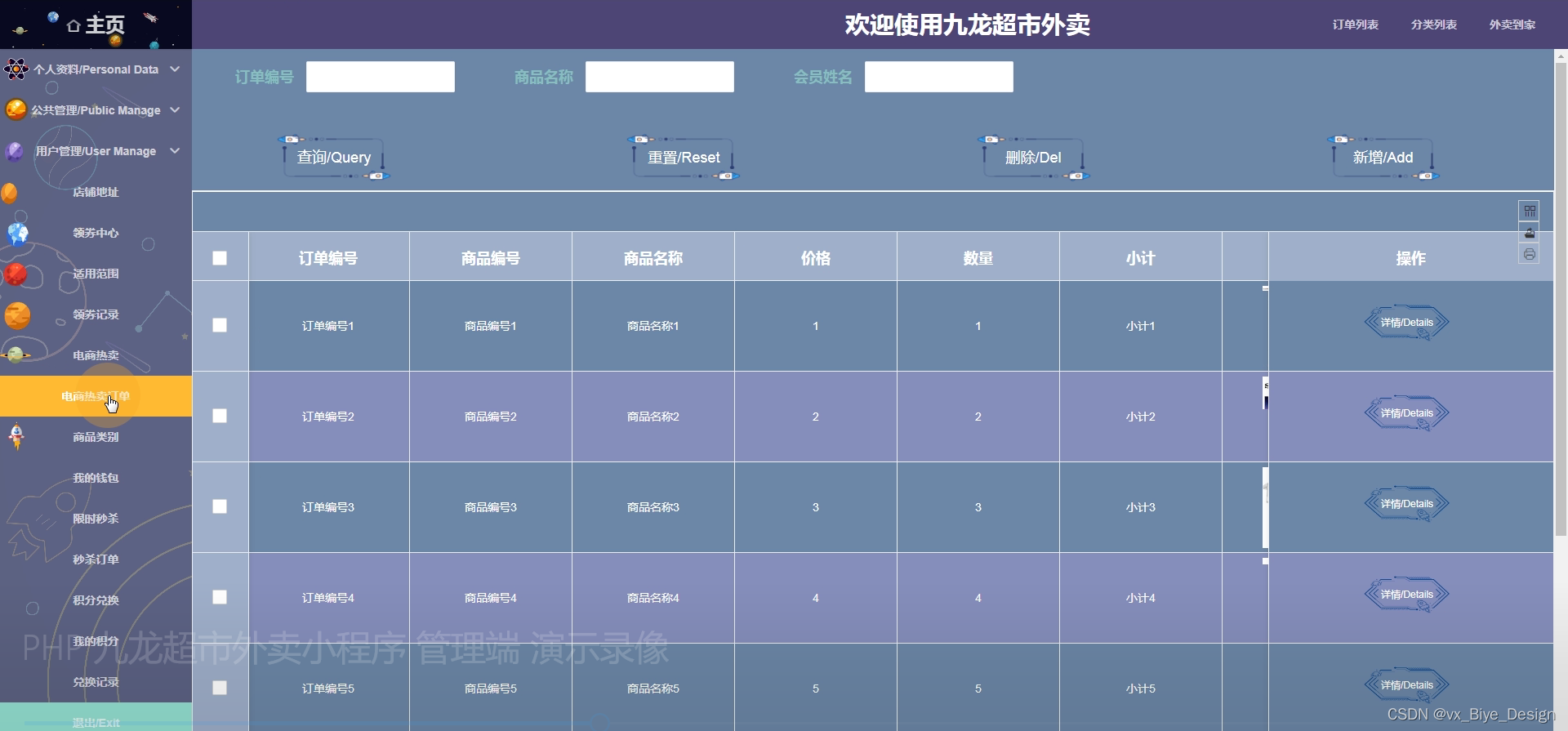Open 领券记录 in the sidebar
This screenshot has width=1568, height=731.
(96, 314)
